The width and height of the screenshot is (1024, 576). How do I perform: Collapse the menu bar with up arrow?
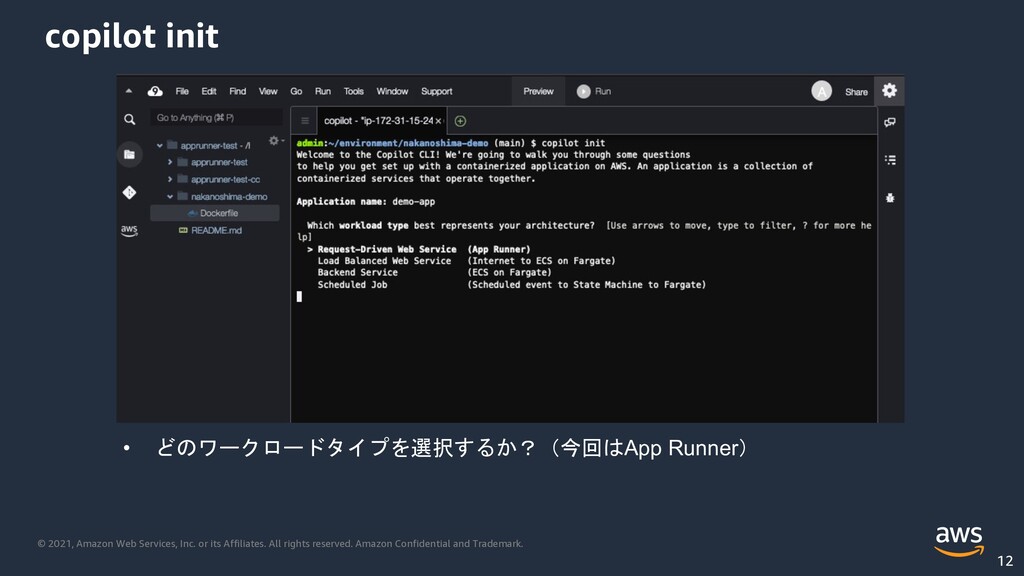tap(129, 91)
